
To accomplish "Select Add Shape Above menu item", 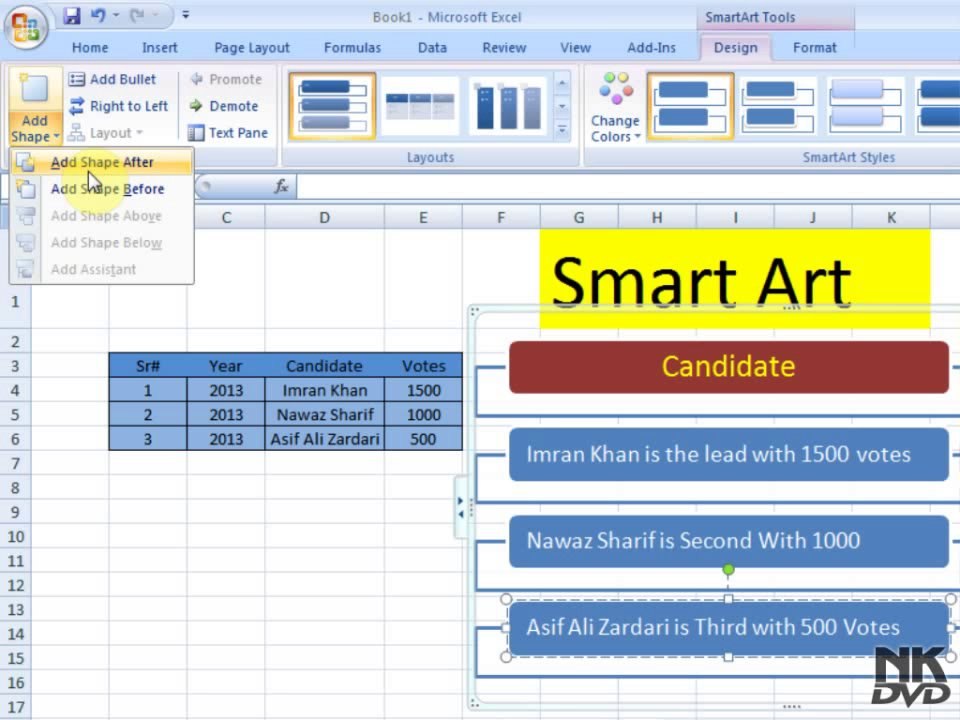I will [102, 216].
